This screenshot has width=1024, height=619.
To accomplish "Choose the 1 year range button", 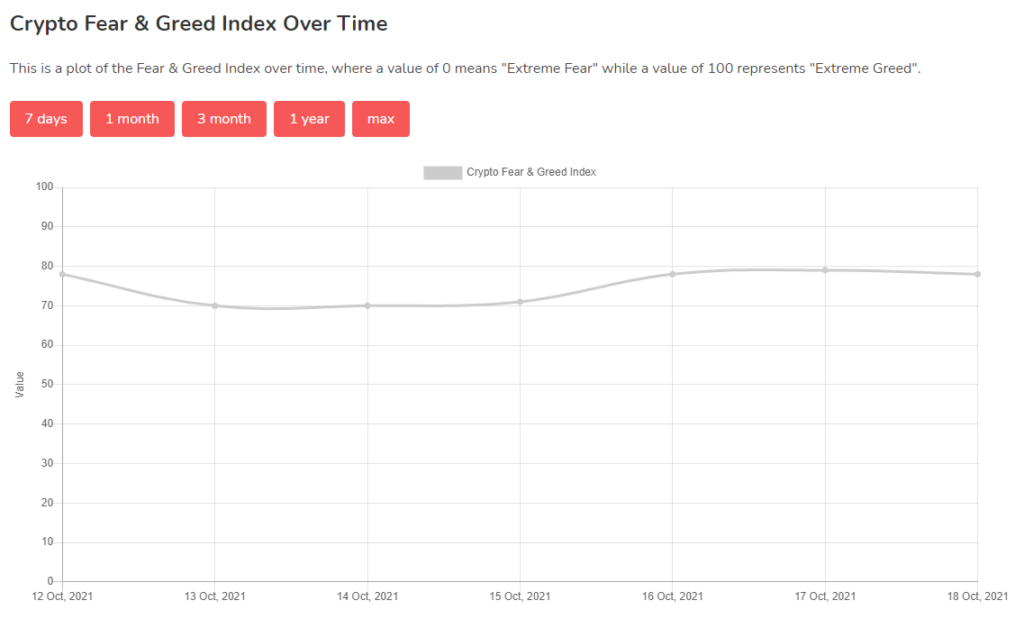I will point(310,119).
